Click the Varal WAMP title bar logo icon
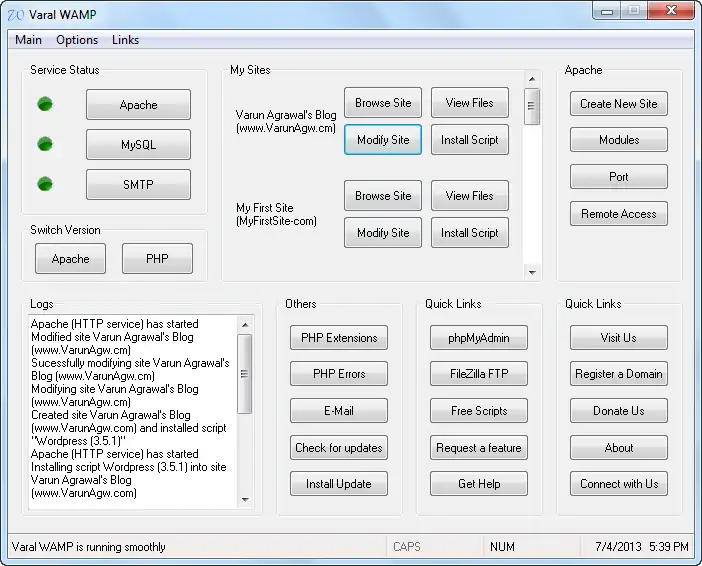Image resolution: width=702 pixels, height=566 pixels. 16,15
